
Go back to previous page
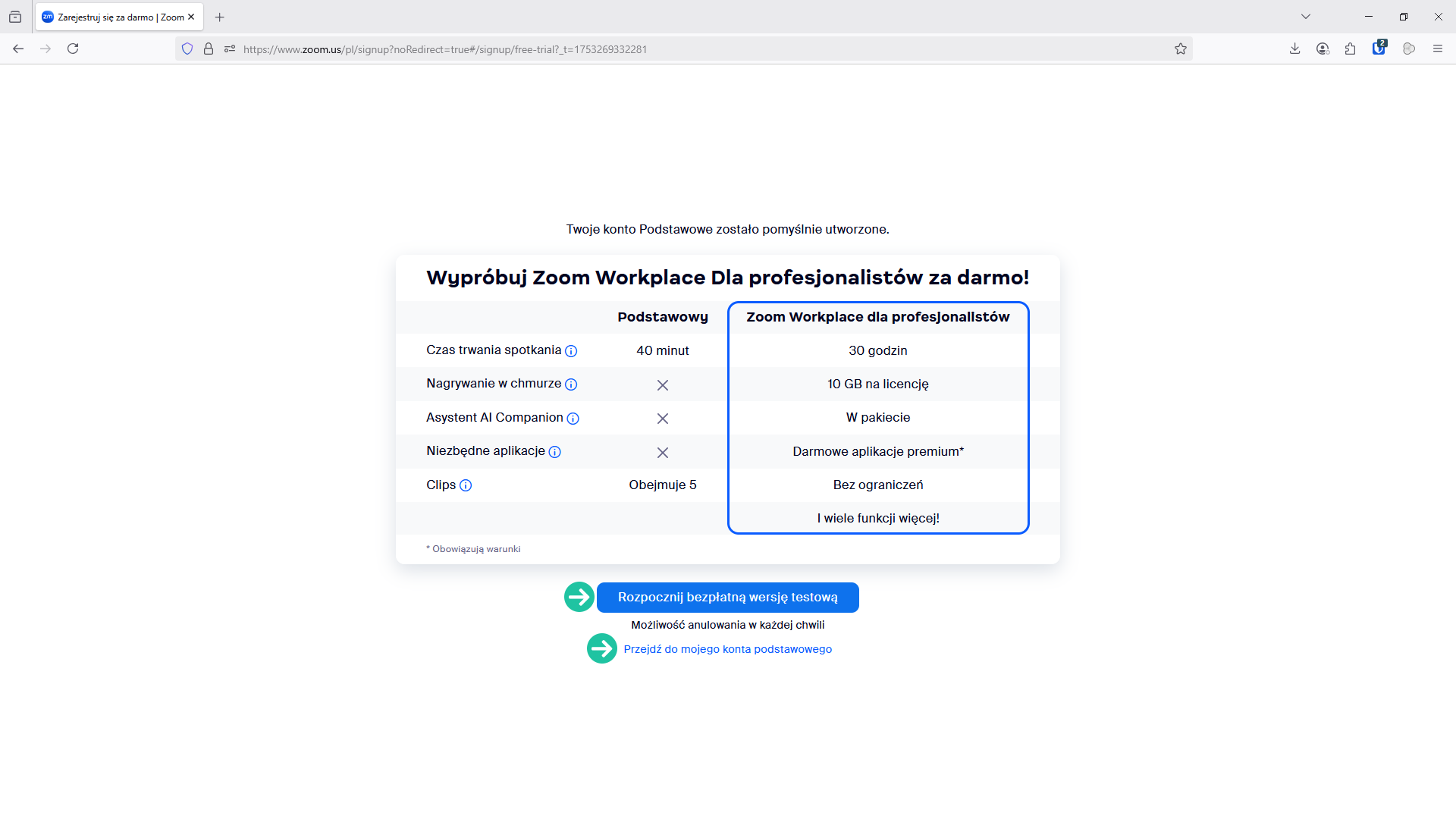18,49
